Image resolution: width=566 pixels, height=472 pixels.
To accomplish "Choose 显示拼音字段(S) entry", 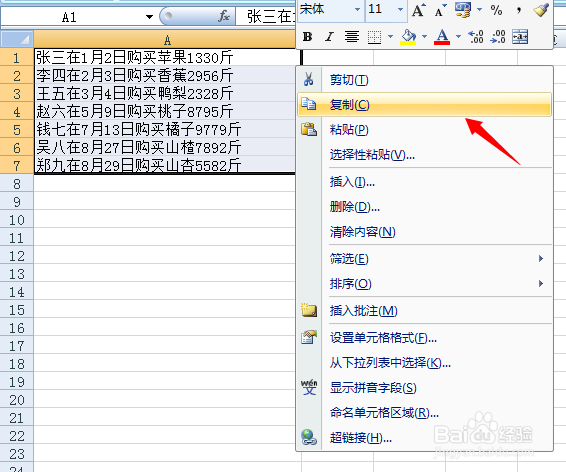I will (x=424, y=388).
